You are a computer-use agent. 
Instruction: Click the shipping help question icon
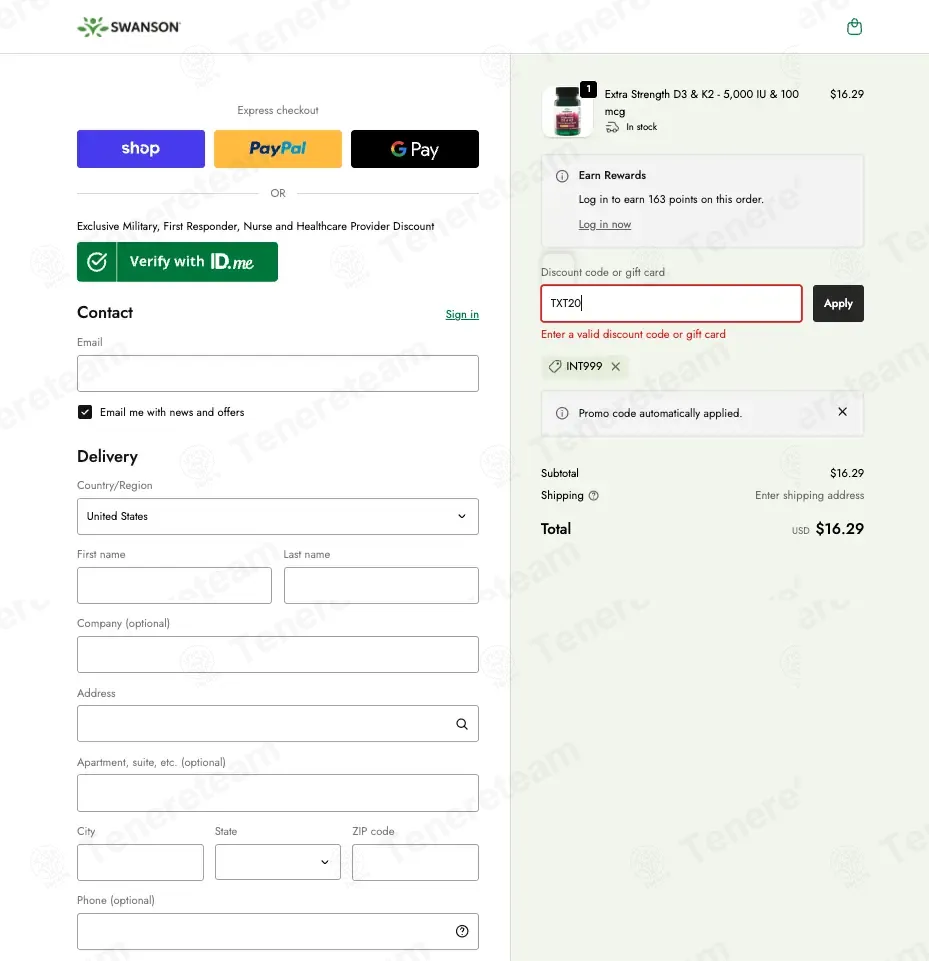coord(593,496)
